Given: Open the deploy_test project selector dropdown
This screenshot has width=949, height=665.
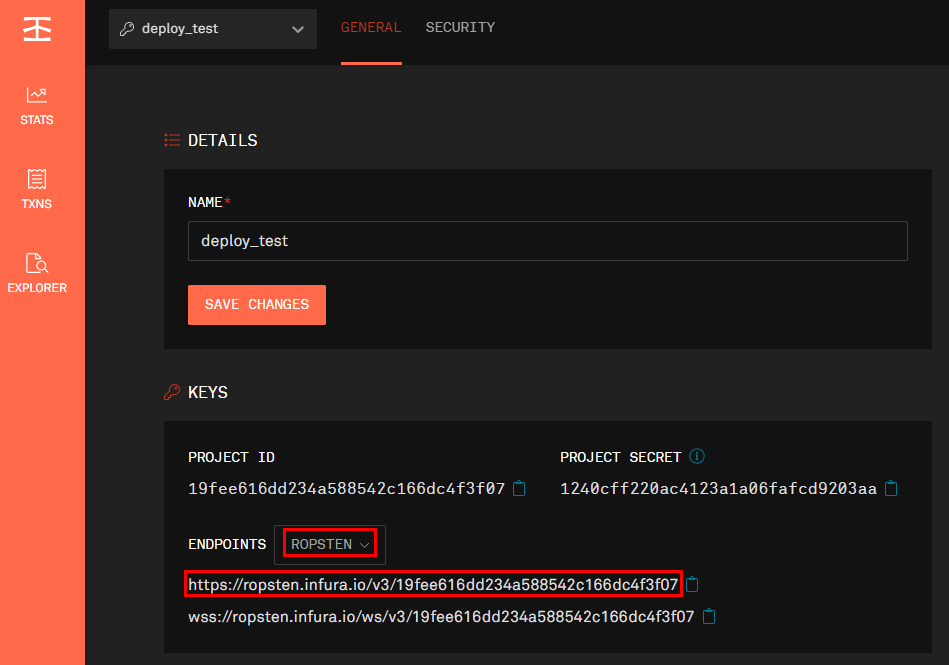Looking at the screenshot, I should [x=212, y=29].
